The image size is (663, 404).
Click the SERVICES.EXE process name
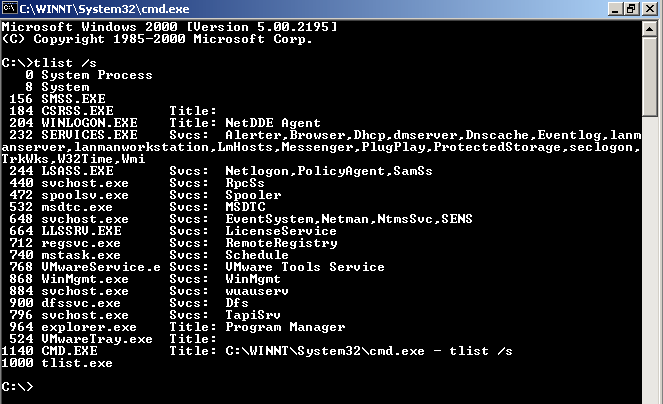point(89,135)
